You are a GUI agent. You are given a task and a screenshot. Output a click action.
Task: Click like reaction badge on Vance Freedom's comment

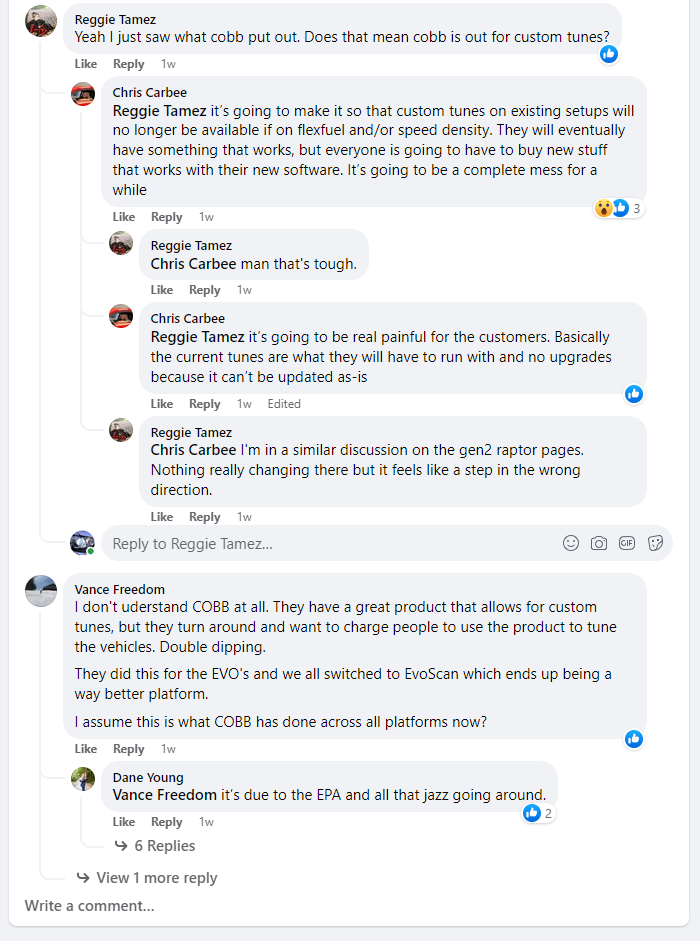(x=633, y=739)
